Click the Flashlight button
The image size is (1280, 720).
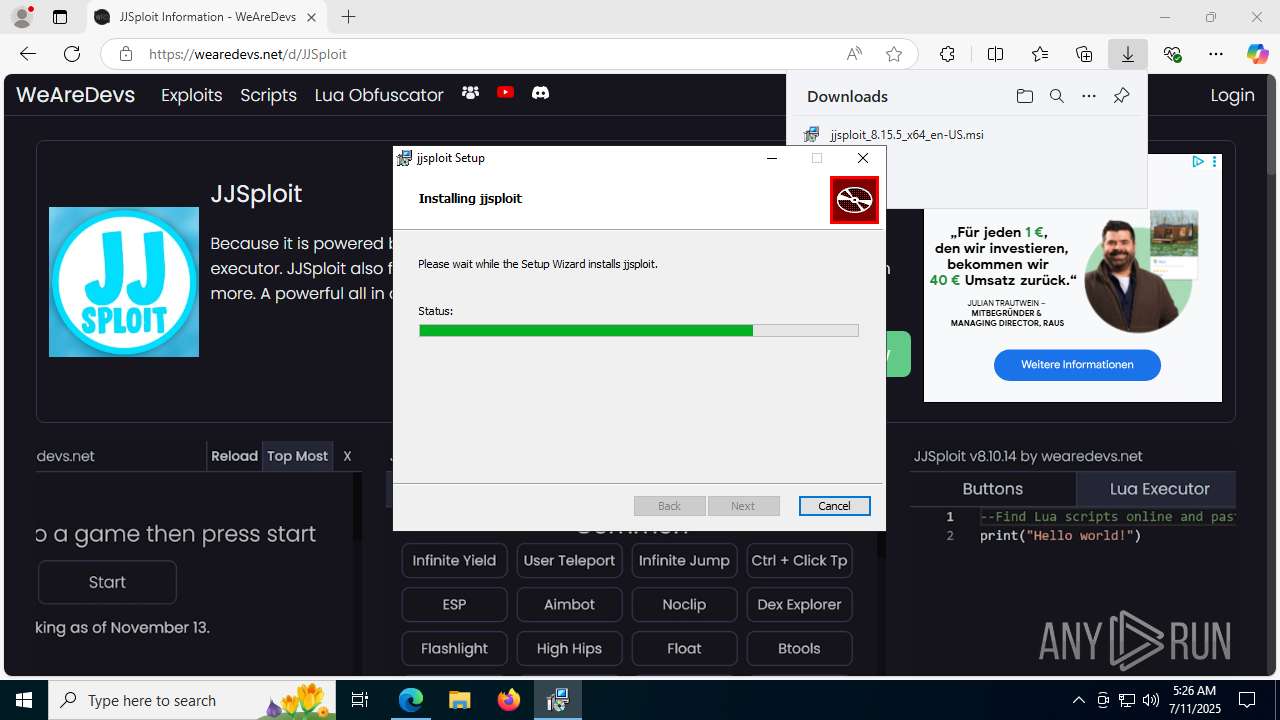point(454,648)
